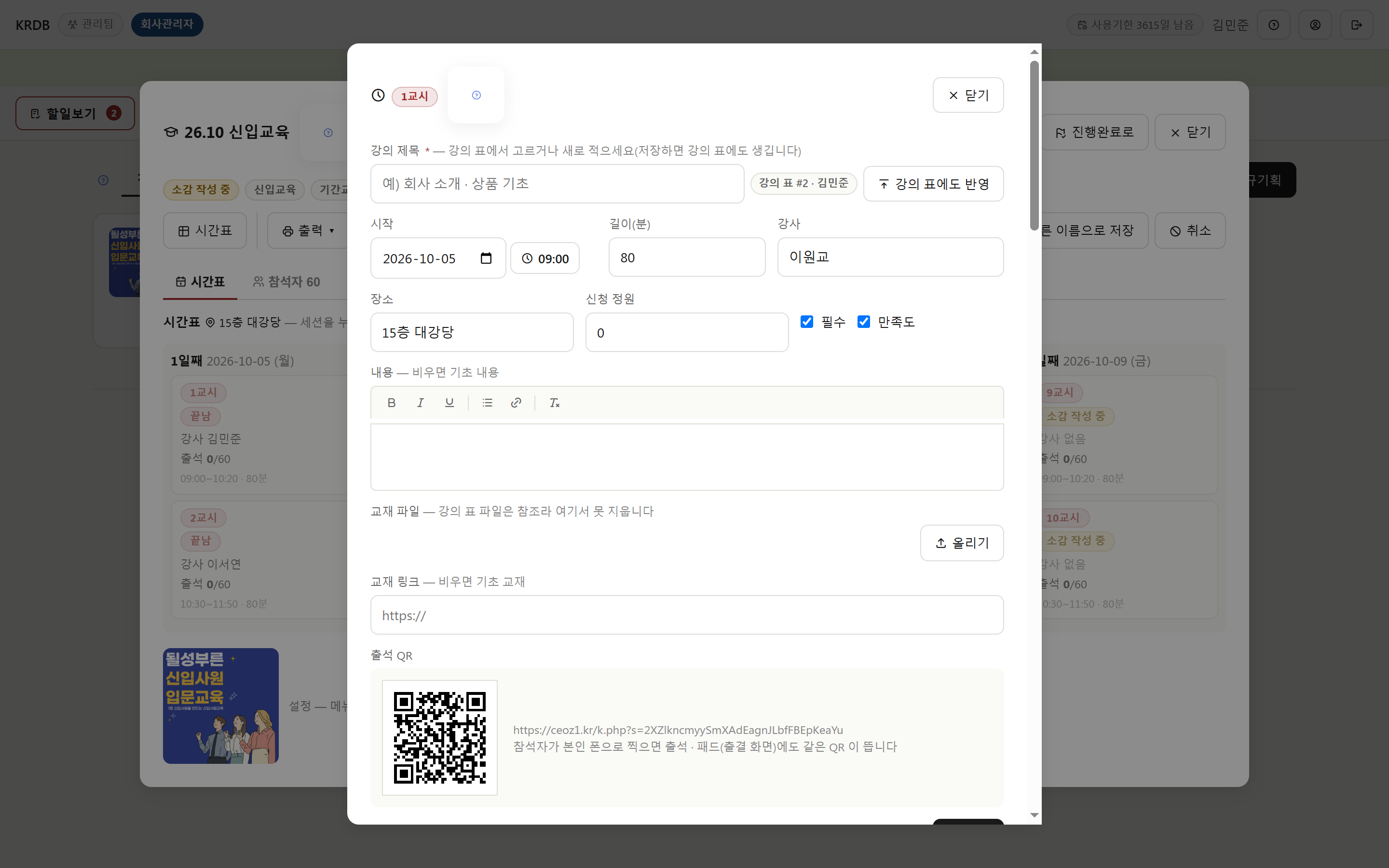The image size is (1389, 868).
Task: Click the scrollbar down arrow in dialog
Action: (1035, 815)
